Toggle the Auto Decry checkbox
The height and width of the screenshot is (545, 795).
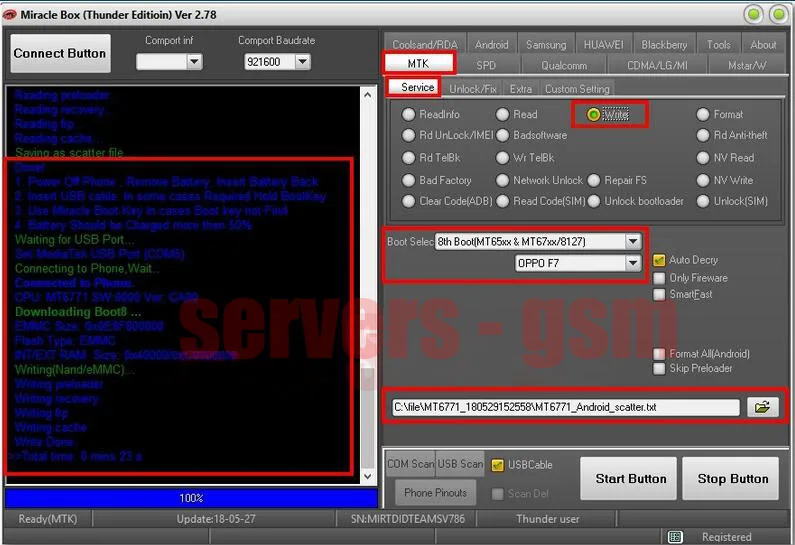coord(659,260)
